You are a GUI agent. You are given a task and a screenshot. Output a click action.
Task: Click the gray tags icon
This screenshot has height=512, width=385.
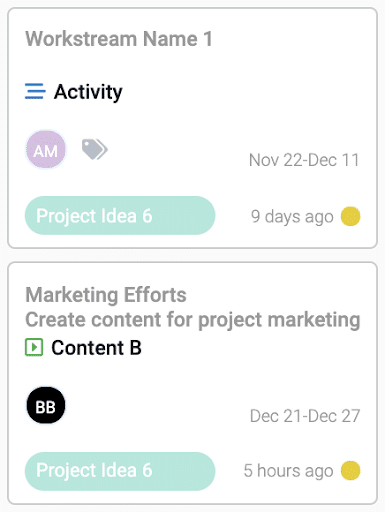pyautogui.click(x=95, y=149)
